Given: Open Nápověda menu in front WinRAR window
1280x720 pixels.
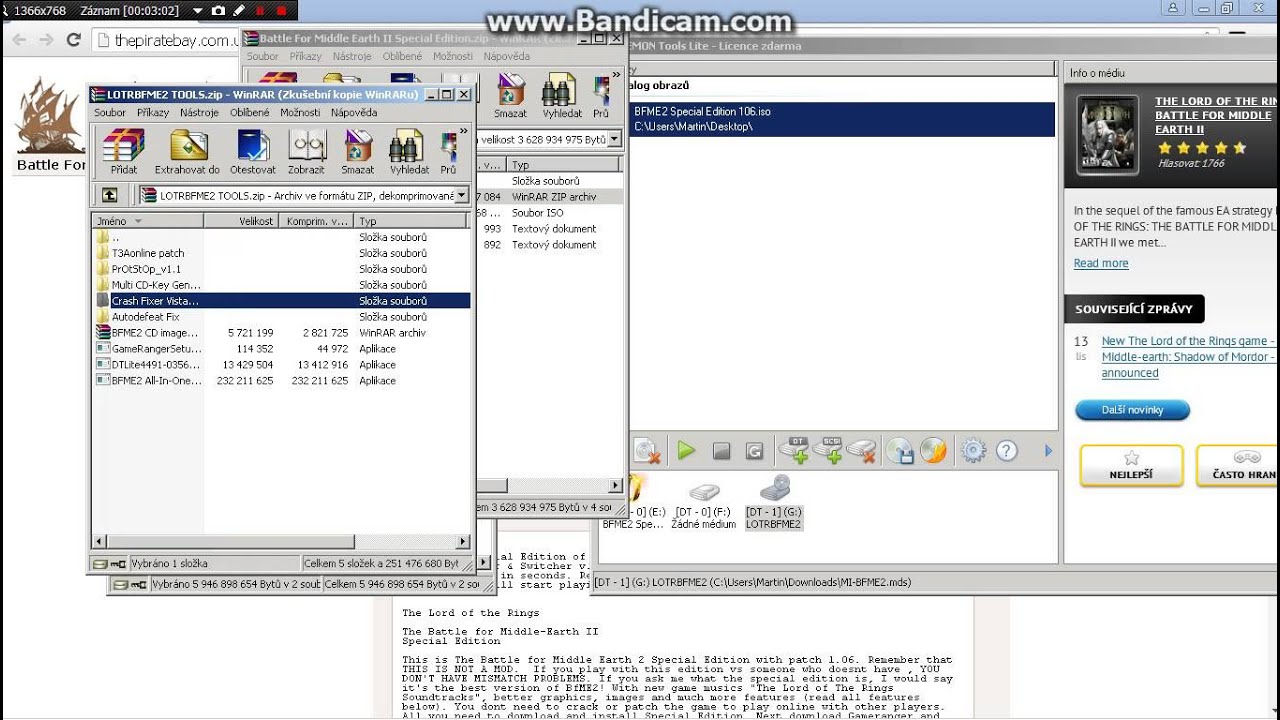Looking at the screenshot, I should (x=354, y=113).
